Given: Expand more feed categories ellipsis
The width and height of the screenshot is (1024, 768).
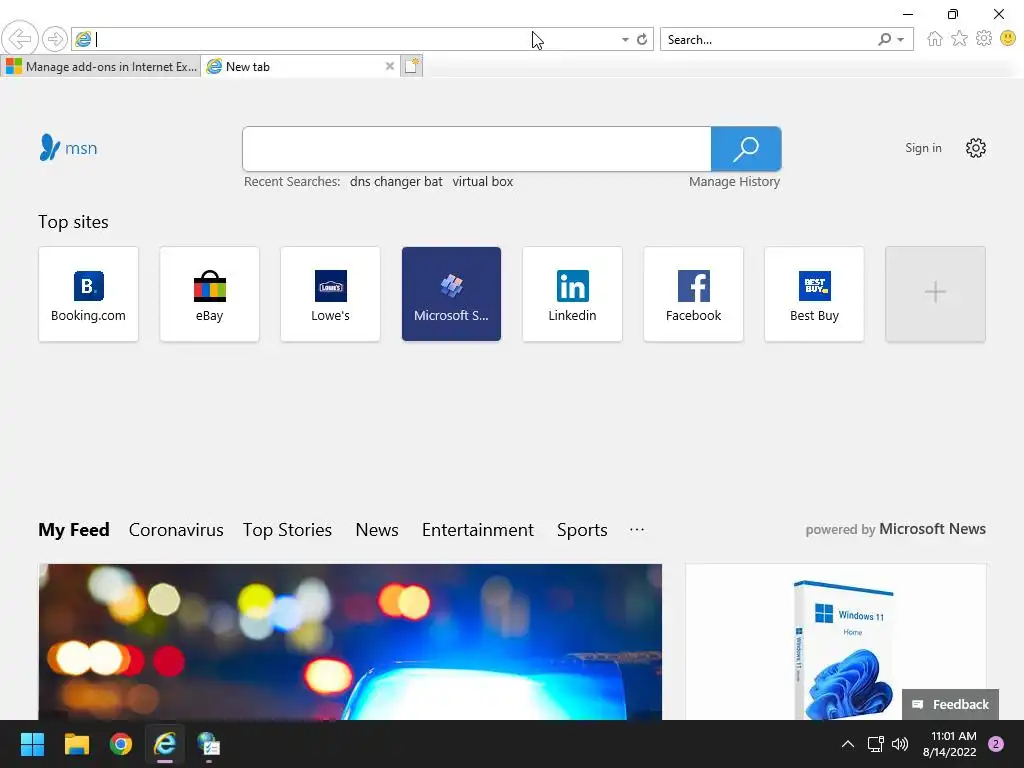Looking at the screenshot, I should [x=637, y=530].
